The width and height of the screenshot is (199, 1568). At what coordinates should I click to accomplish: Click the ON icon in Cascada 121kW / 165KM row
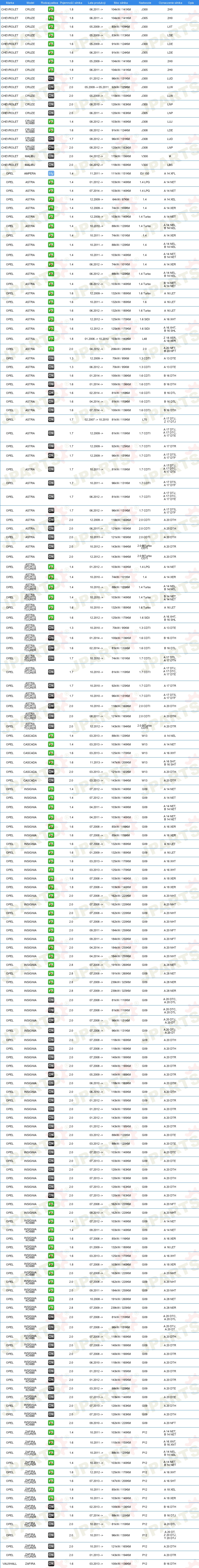pos(51,772)
